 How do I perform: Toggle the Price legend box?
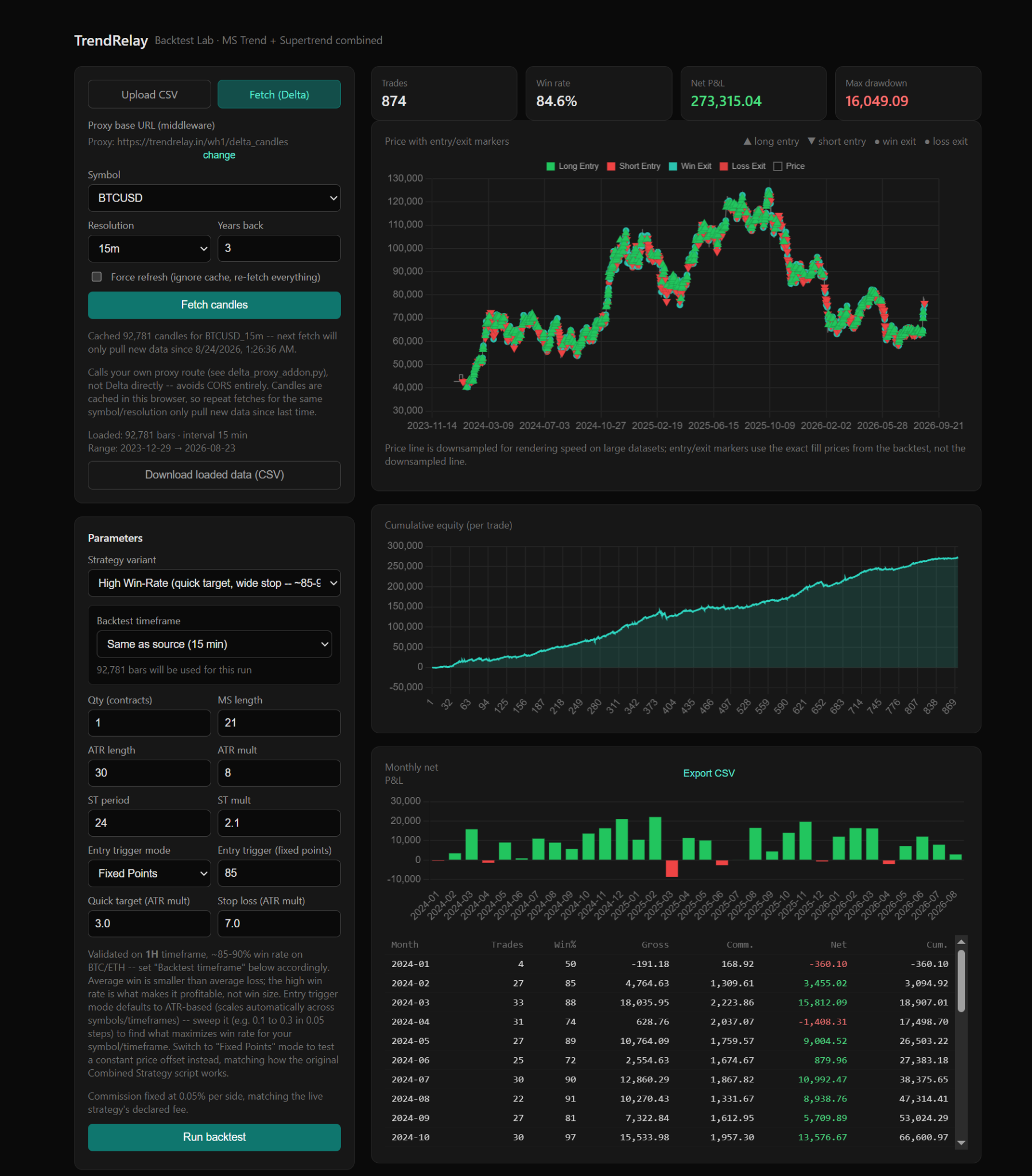778,167
